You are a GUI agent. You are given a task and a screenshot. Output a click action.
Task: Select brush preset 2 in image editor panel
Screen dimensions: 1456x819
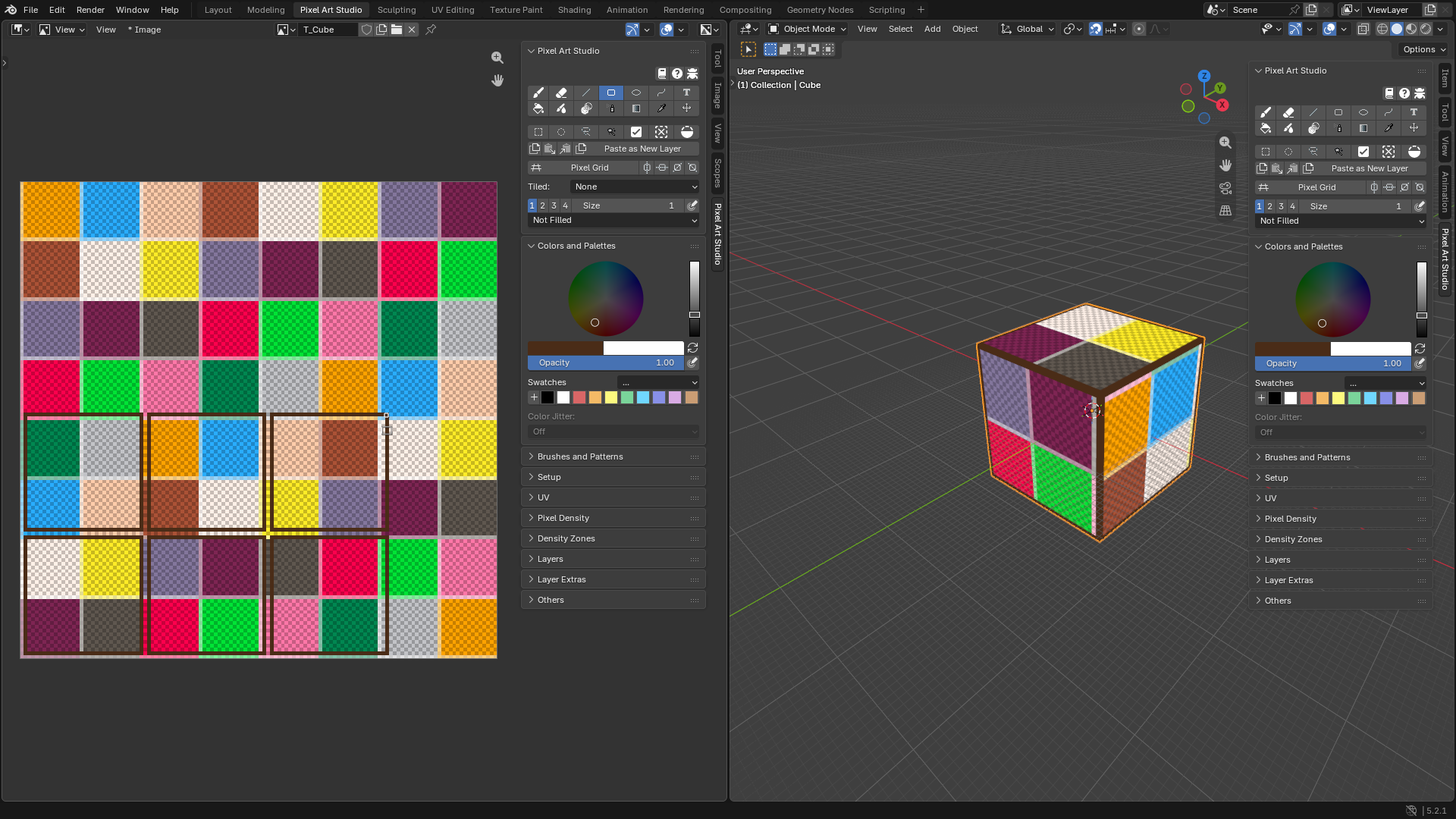click(x=543, y=206)
